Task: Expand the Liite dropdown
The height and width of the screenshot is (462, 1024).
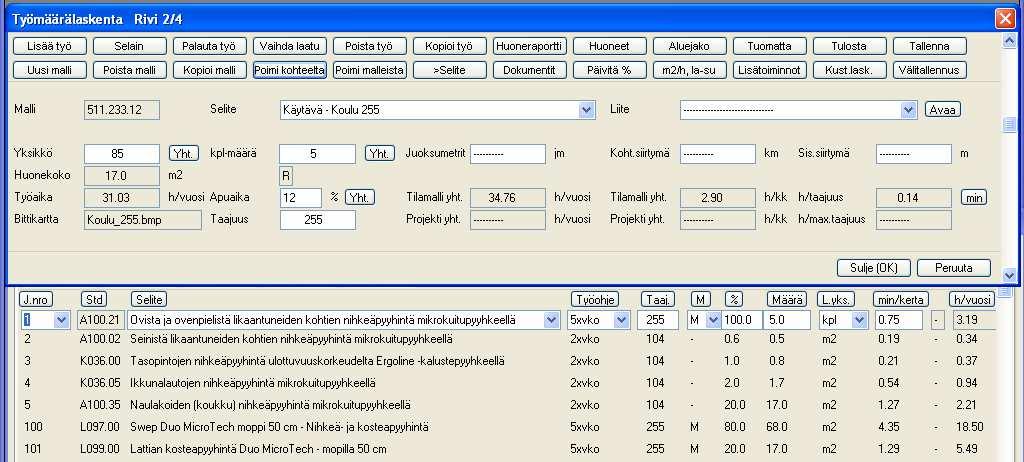Action: [908, 110]
